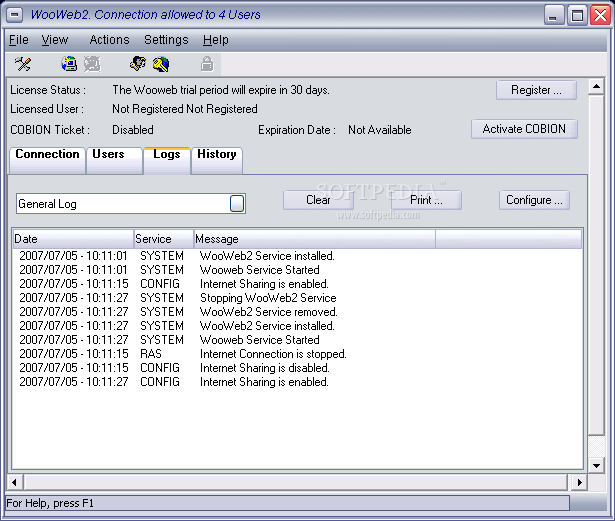The height and width of the screenshot is (521, 615).
Task: Open the Help menu
Action: click(216, 40)
